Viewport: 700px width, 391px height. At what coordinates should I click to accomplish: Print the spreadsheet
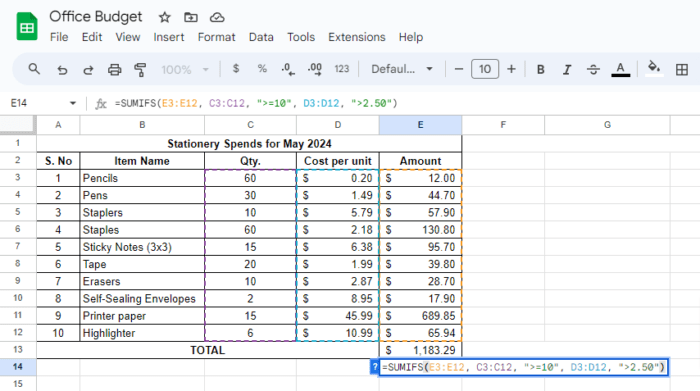pos(114,70)
